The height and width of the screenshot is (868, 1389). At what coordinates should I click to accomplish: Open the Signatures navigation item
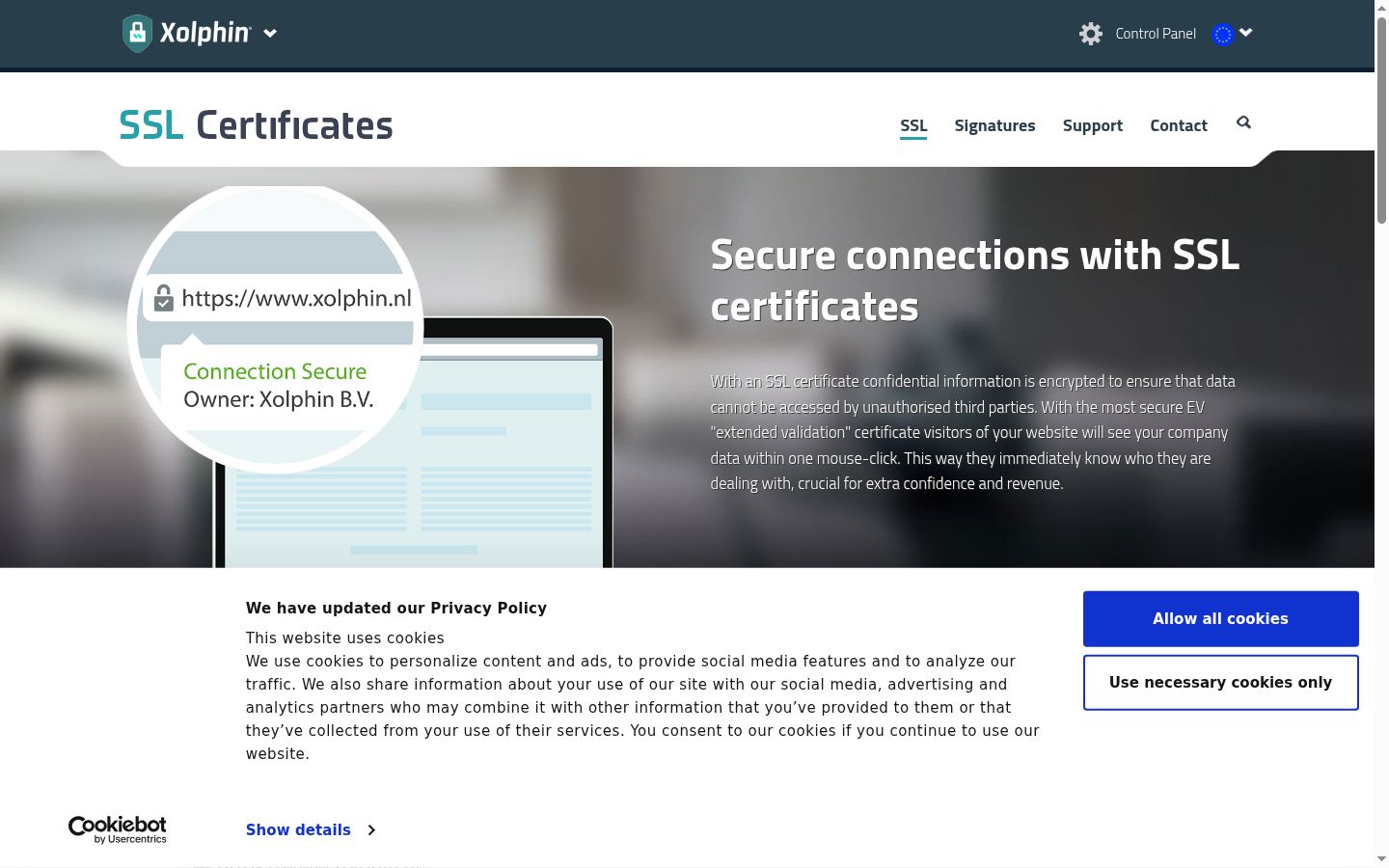click(x=994, y=125)
